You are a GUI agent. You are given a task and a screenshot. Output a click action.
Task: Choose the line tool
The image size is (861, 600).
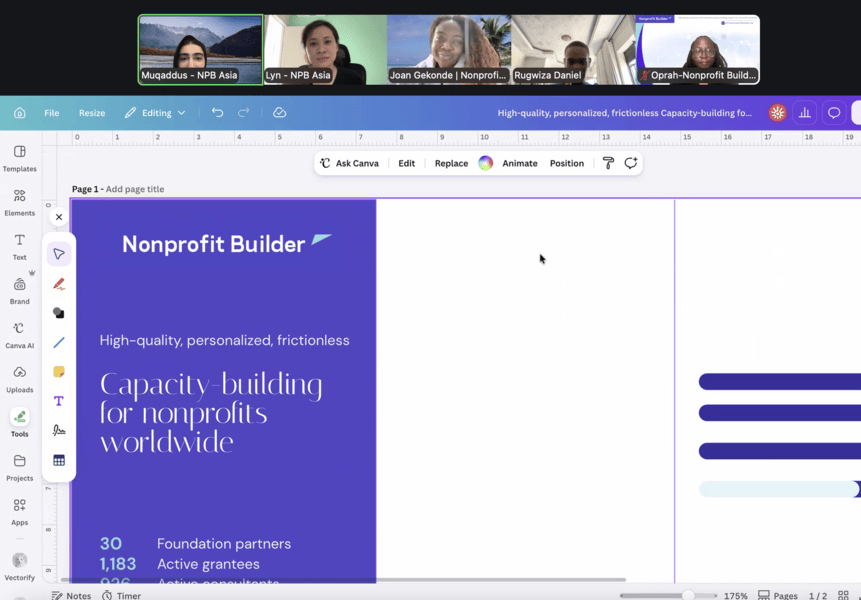click(59, 343)
